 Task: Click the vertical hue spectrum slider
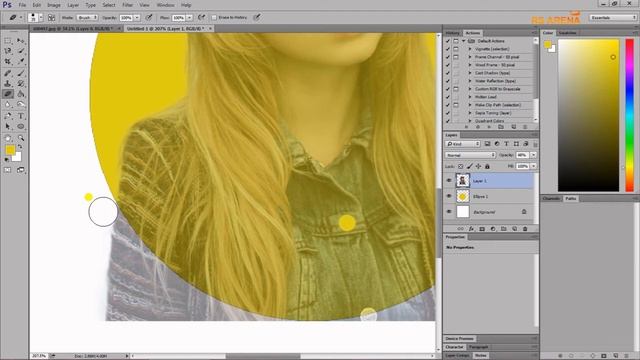[x=630, y=116]
